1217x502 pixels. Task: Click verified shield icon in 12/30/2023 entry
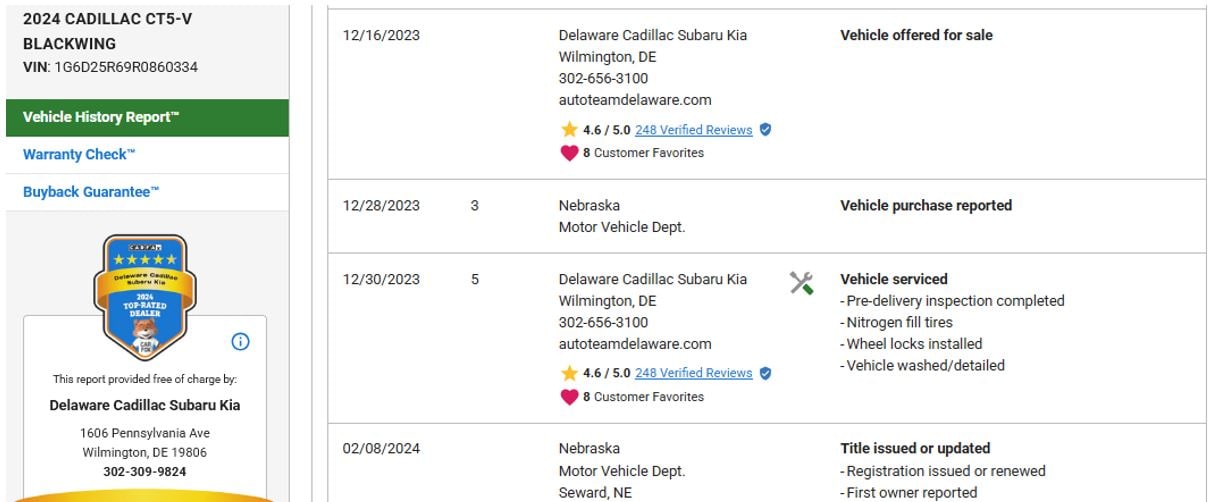tap(765, 373)
